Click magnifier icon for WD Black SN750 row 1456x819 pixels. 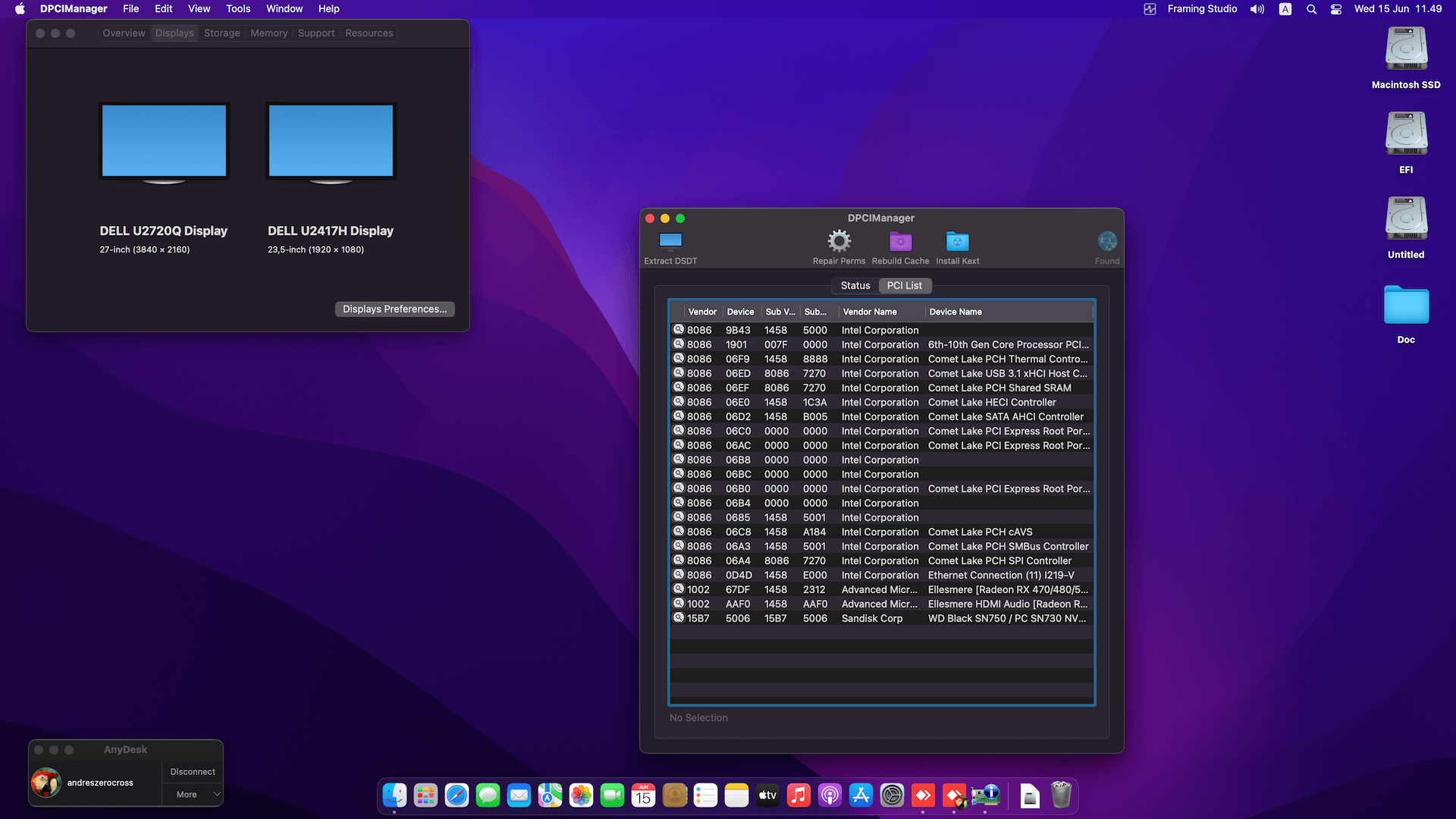tap(679, 618)
